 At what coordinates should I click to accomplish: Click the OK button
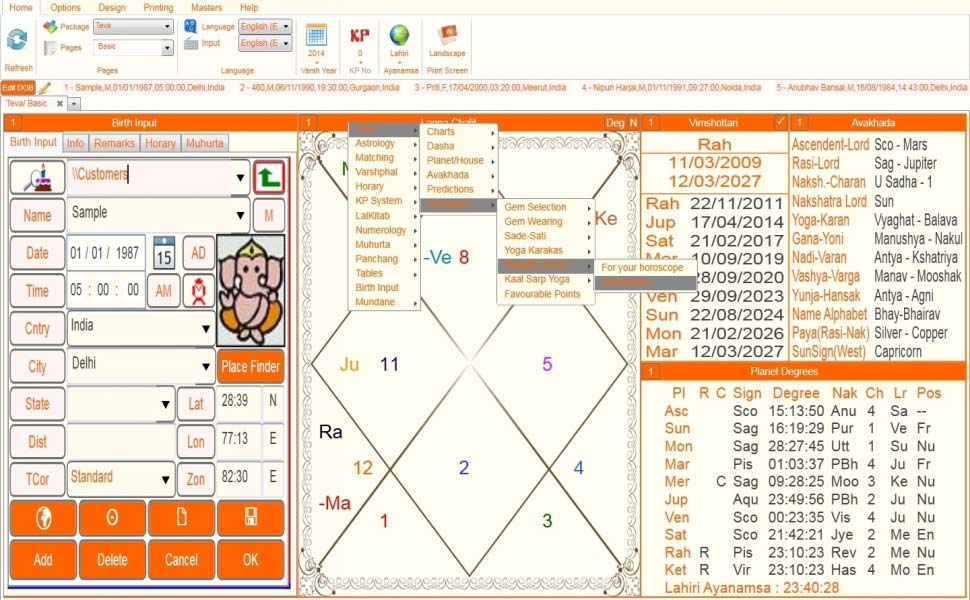pos(251,560)
